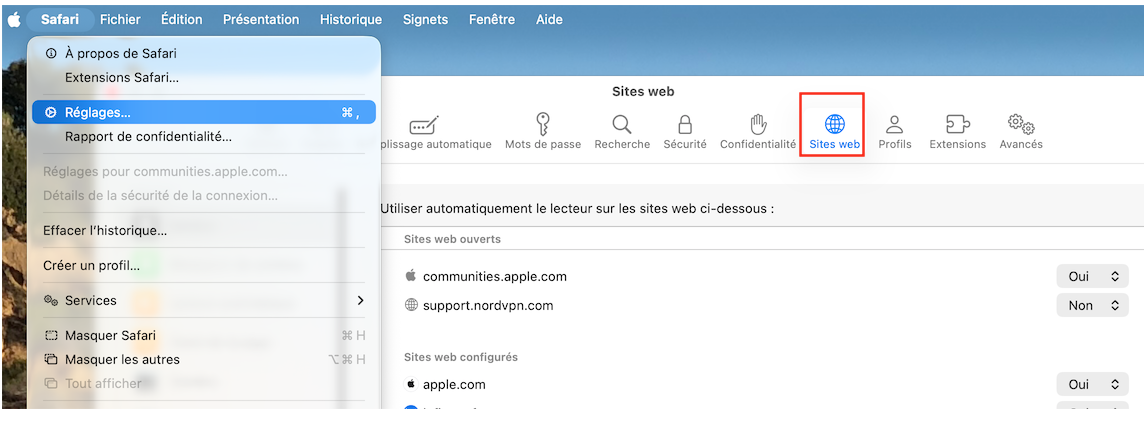Select Masquer Safari menu entry

pyautogui.click(x=110, y=335)
